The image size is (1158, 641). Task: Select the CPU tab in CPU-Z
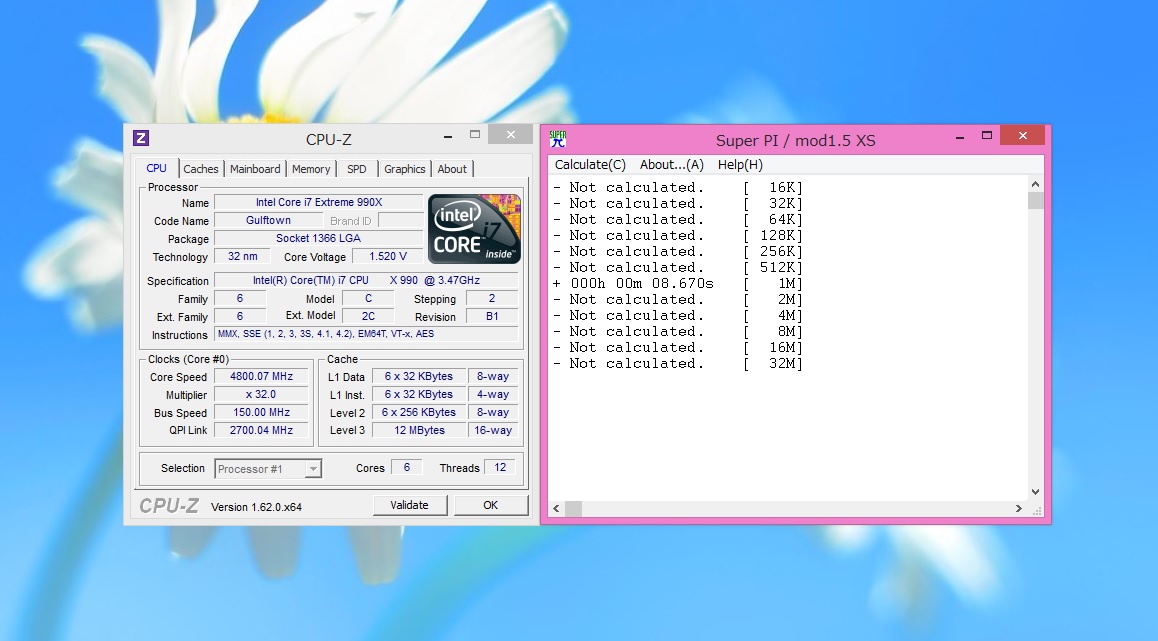(157, 168)
